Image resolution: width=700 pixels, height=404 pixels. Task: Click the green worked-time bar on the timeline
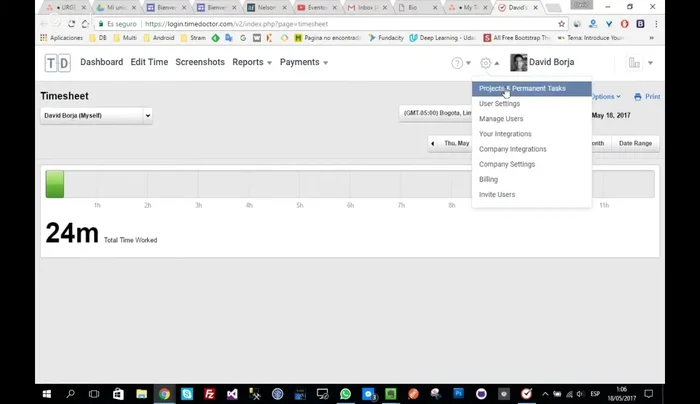[55, 184]
